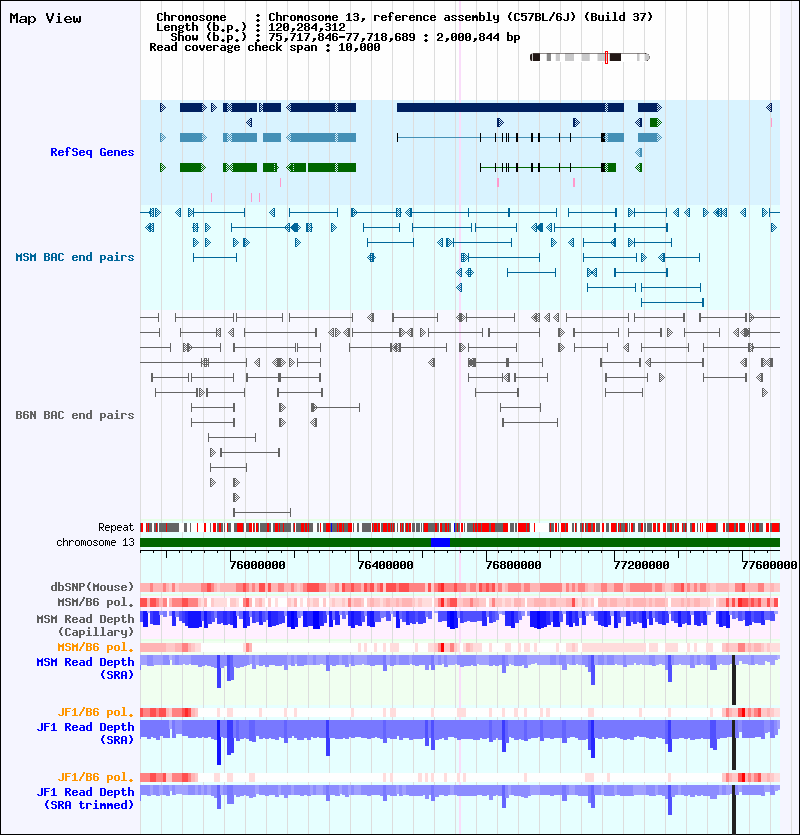Click the Map View heading
Viewport: 800px width, 835px height.
pyautogui.click(x=46, y=19)
